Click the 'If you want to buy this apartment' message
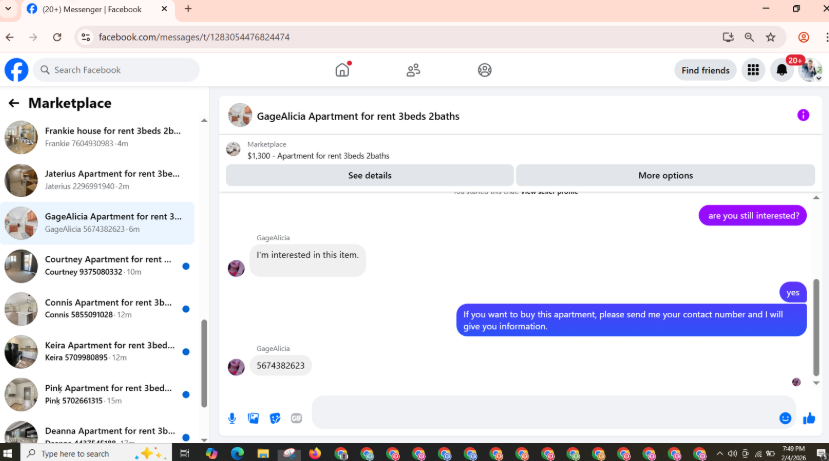This screenshot has height=461, width=829. point(631,320)
